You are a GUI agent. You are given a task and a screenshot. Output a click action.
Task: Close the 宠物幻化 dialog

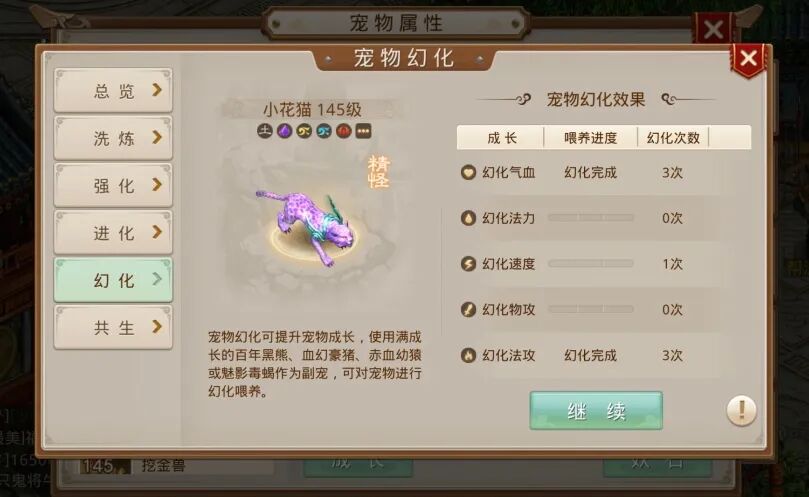coord(748,59)
